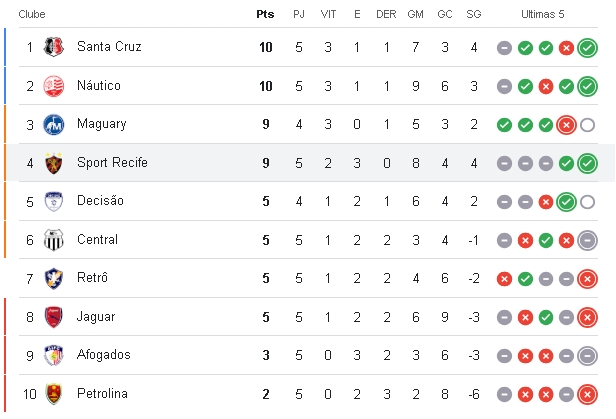Open the Maguary team logo
616x419 pixels.
(x=54, y=124)
